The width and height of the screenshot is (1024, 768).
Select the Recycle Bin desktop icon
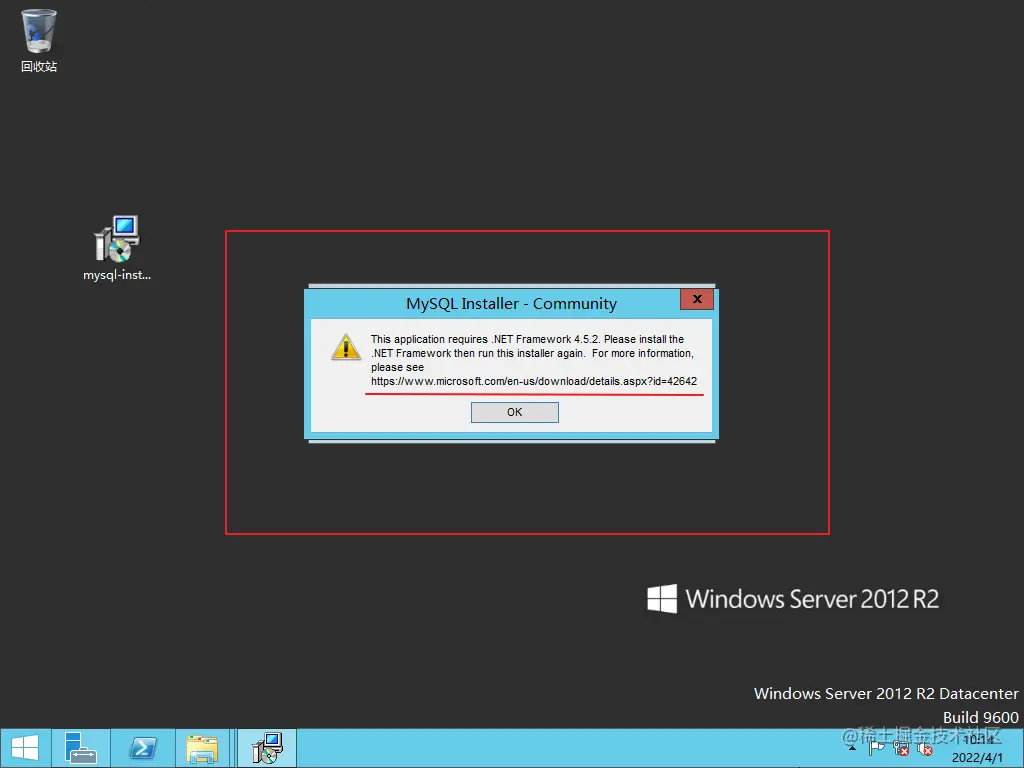(39, 40)
